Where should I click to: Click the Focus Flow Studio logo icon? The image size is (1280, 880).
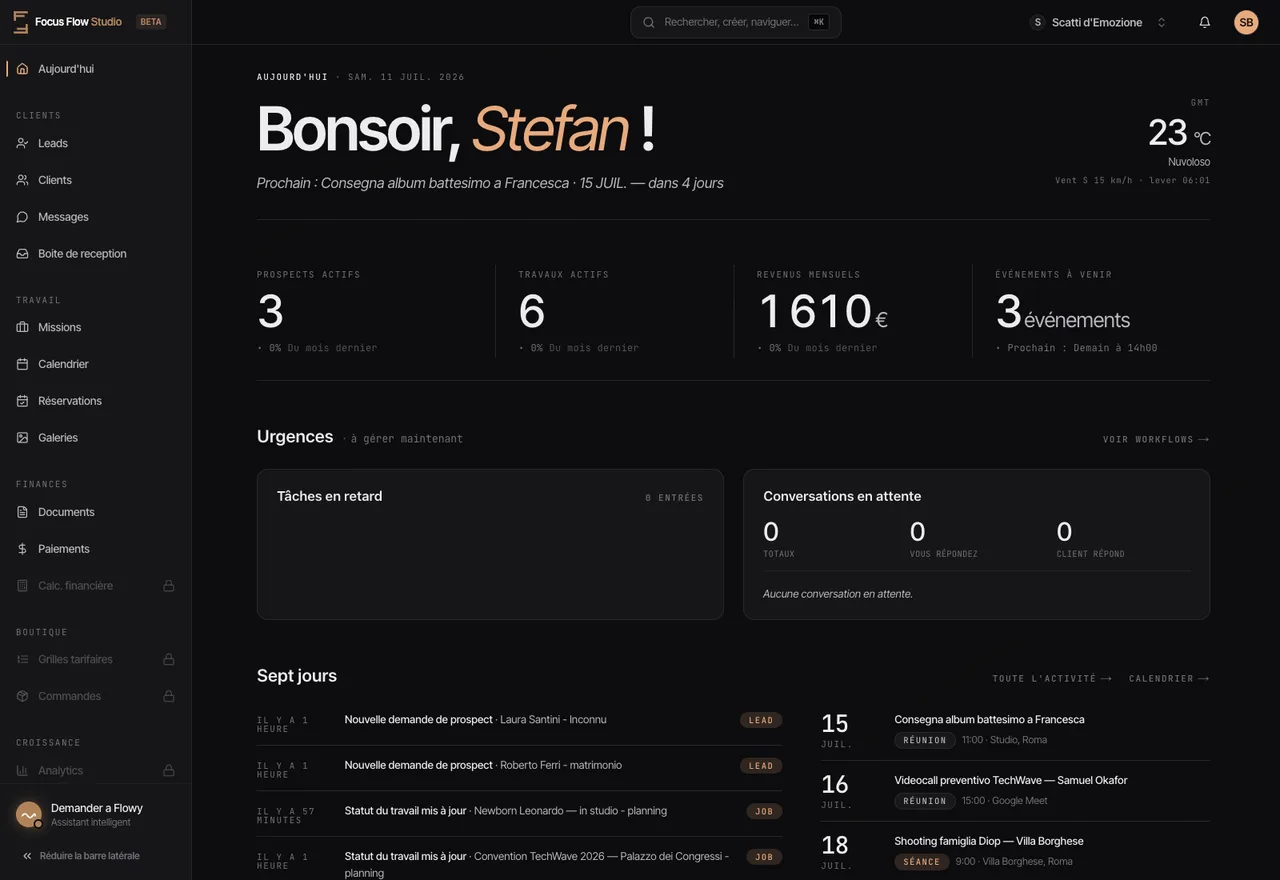(21, 22)
